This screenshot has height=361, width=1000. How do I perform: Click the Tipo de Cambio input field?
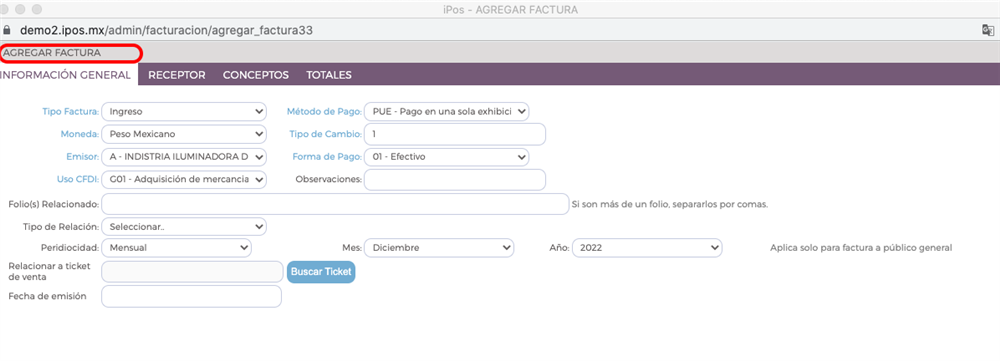point(455,134)
